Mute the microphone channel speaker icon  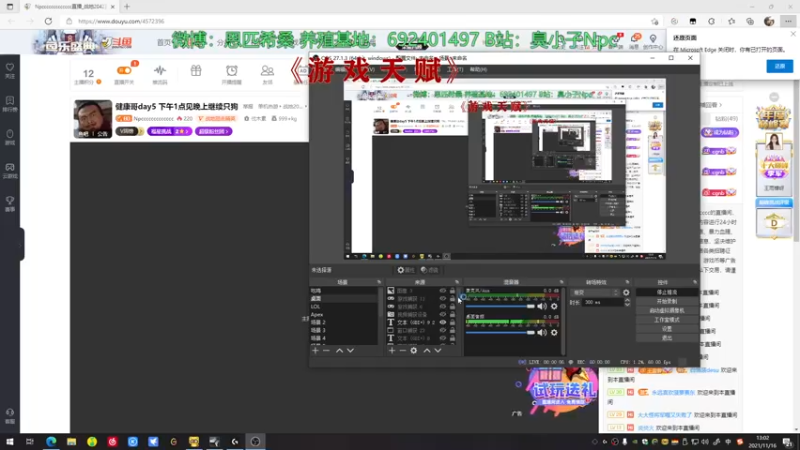tap(542, 306)
